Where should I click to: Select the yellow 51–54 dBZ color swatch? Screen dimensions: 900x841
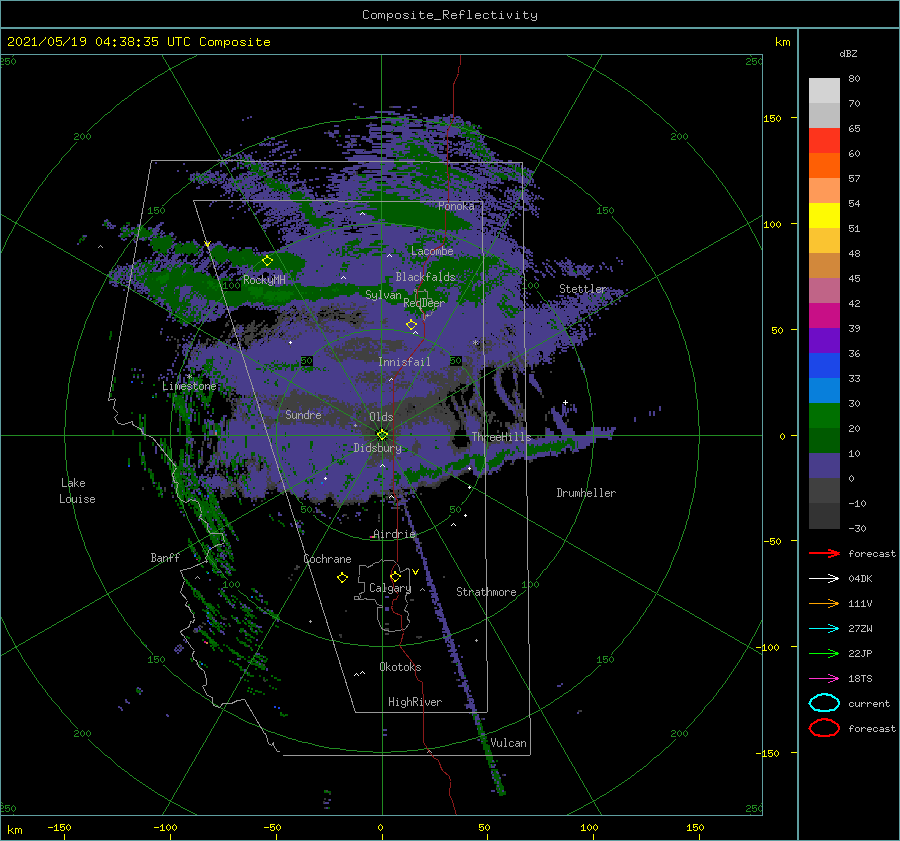[824, 216]
